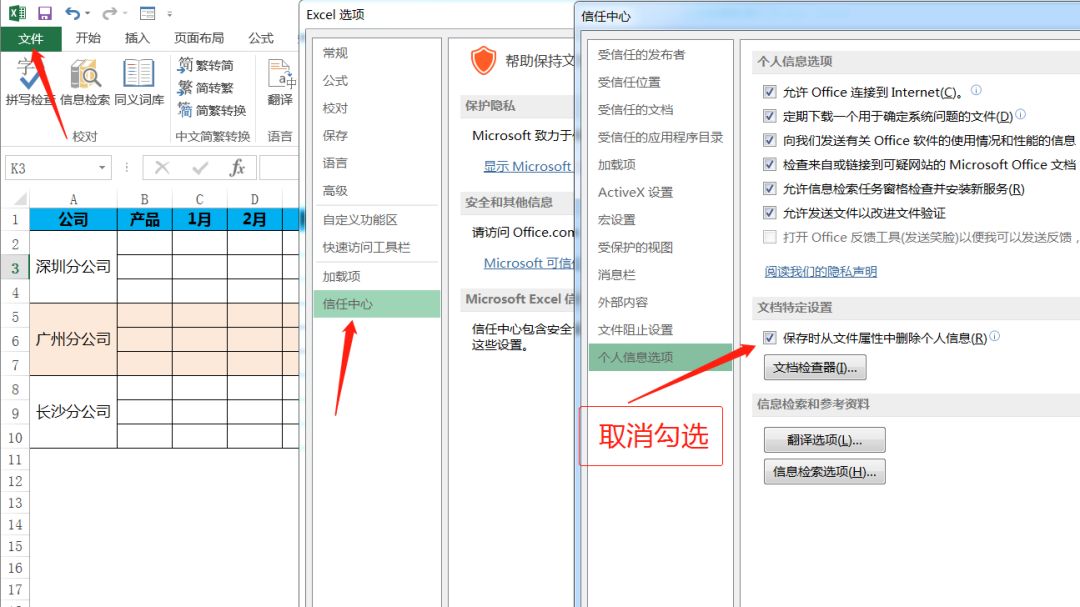Toggle 定期下载一个用于确定系统问题的文件 checkbox
The height and width of the screenshot is (607, 1080).
(x=769, y=116)
